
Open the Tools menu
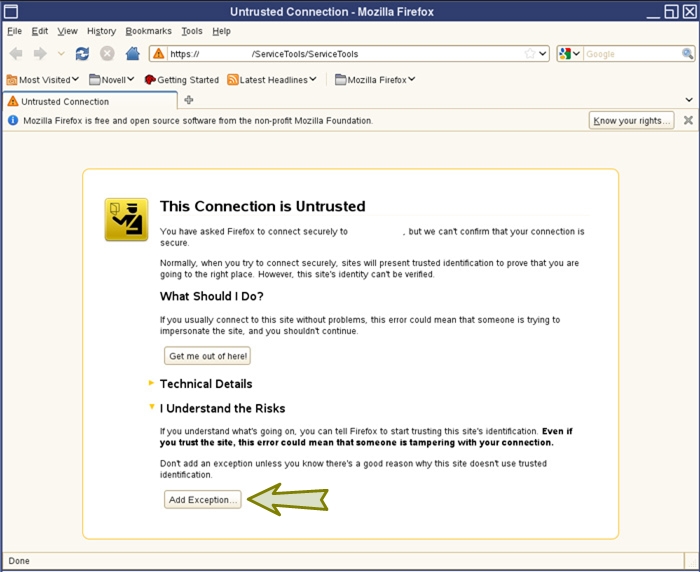pyautogui.click(x=191, y=31)
